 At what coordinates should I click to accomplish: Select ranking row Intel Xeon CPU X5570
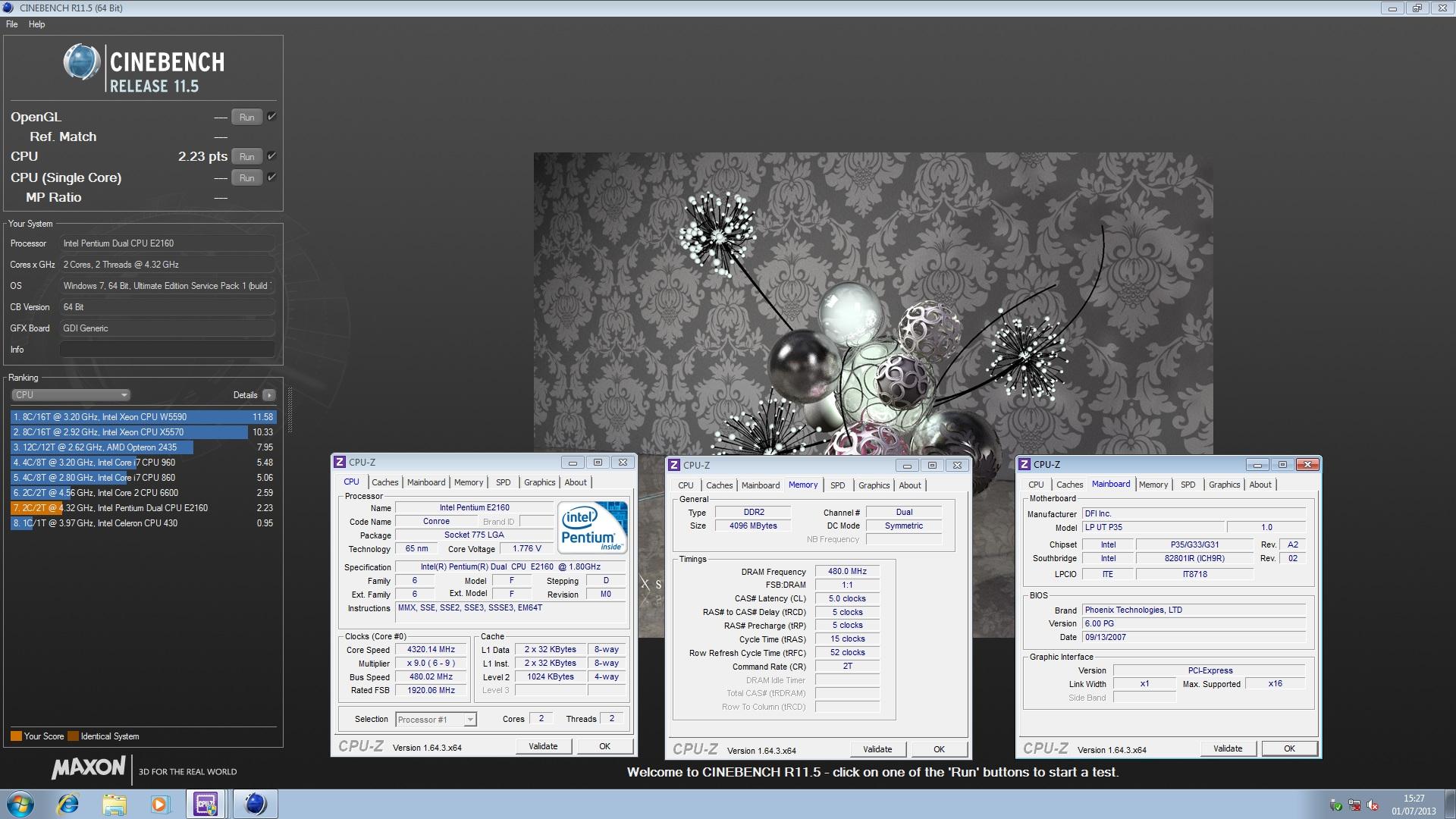point(143,432)
